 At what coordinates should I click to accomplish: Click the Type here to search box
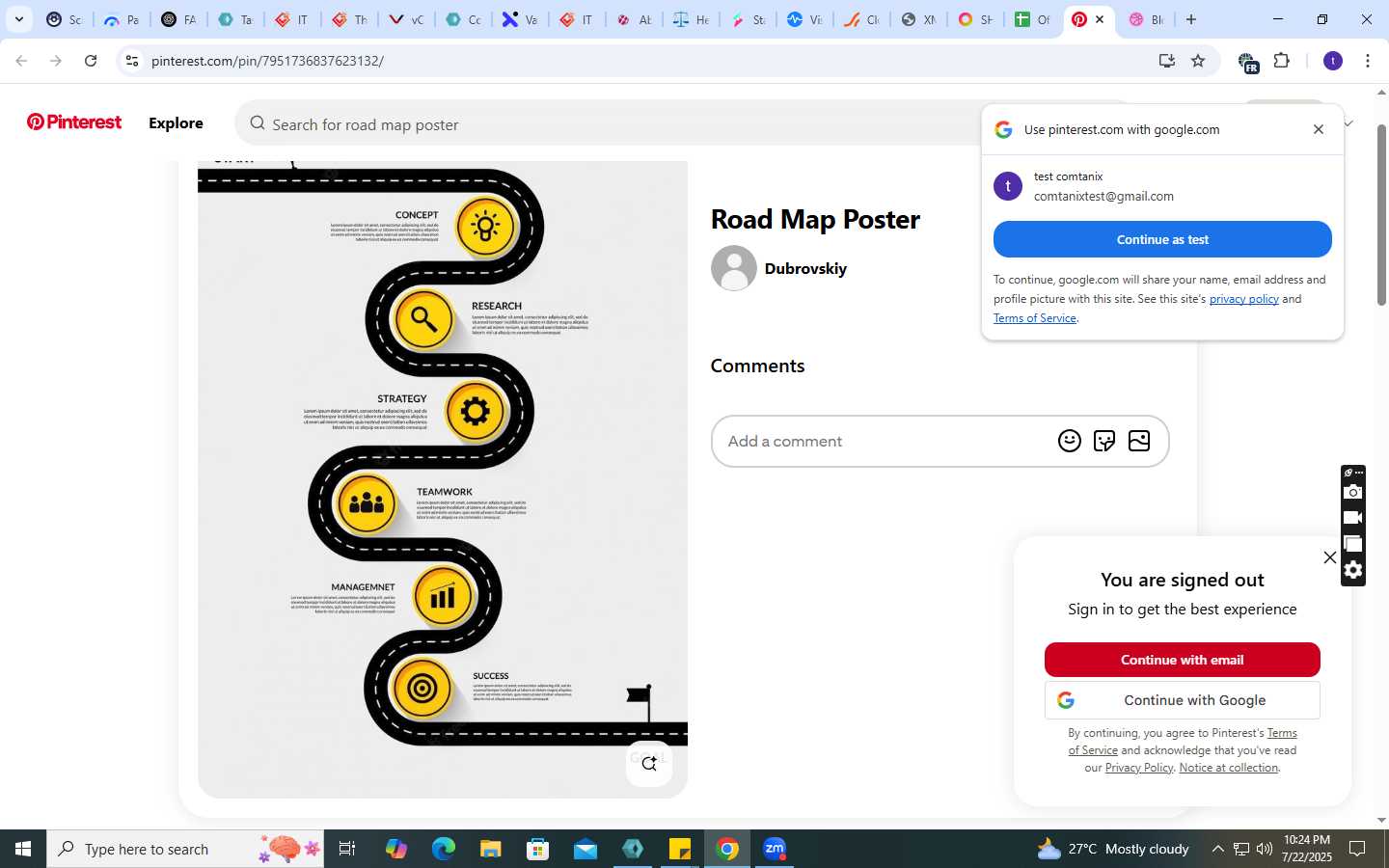coord(185,849)
